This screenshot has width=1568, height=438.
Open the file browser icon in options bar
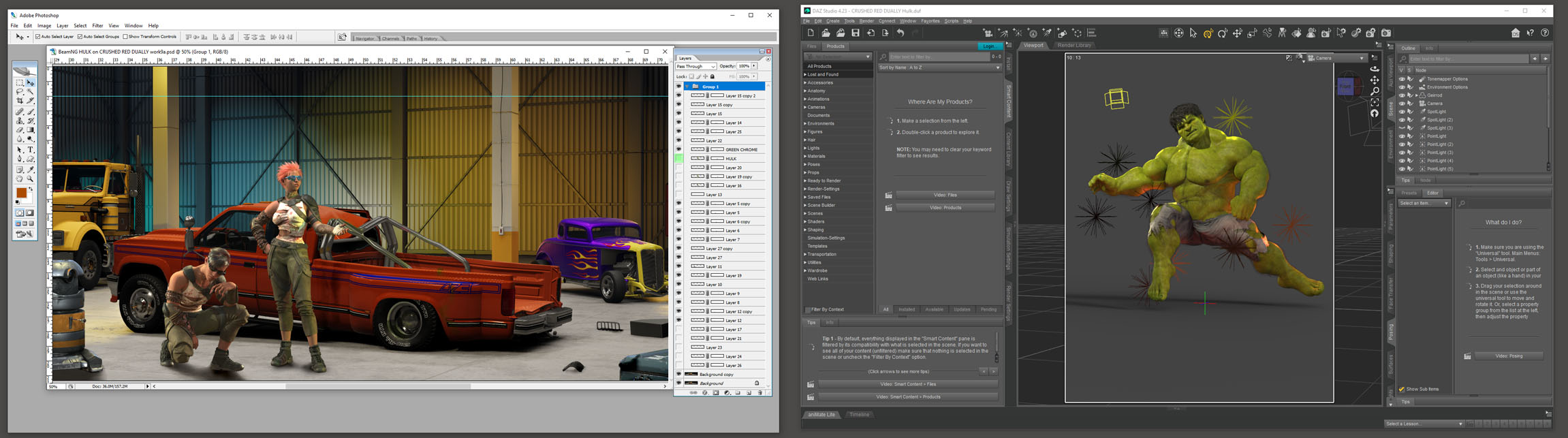pyautogui.click(x=342, y=37)
